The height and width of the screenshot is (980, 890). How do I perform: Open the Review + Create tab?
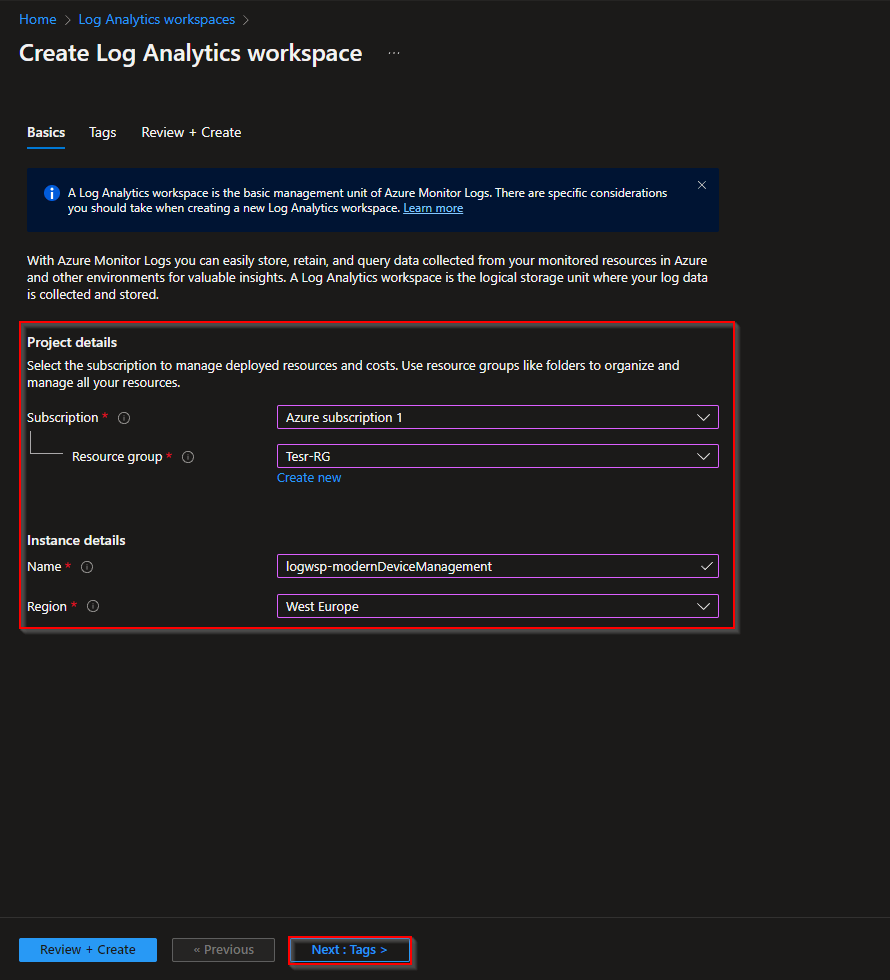click(x=191, y=132)
